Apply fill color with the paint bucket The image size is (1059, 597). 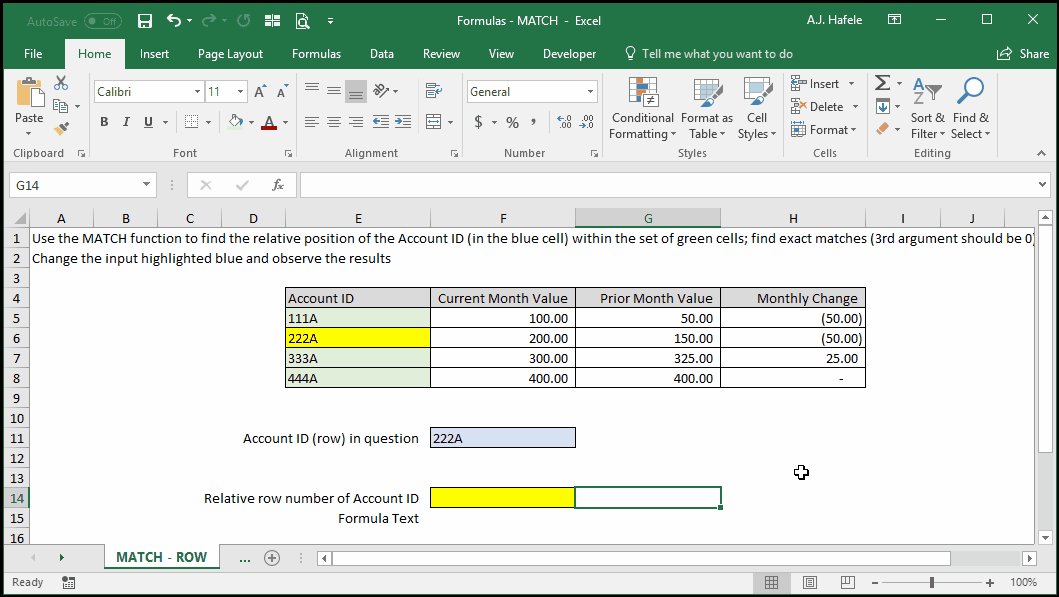[x=236, y=122]
